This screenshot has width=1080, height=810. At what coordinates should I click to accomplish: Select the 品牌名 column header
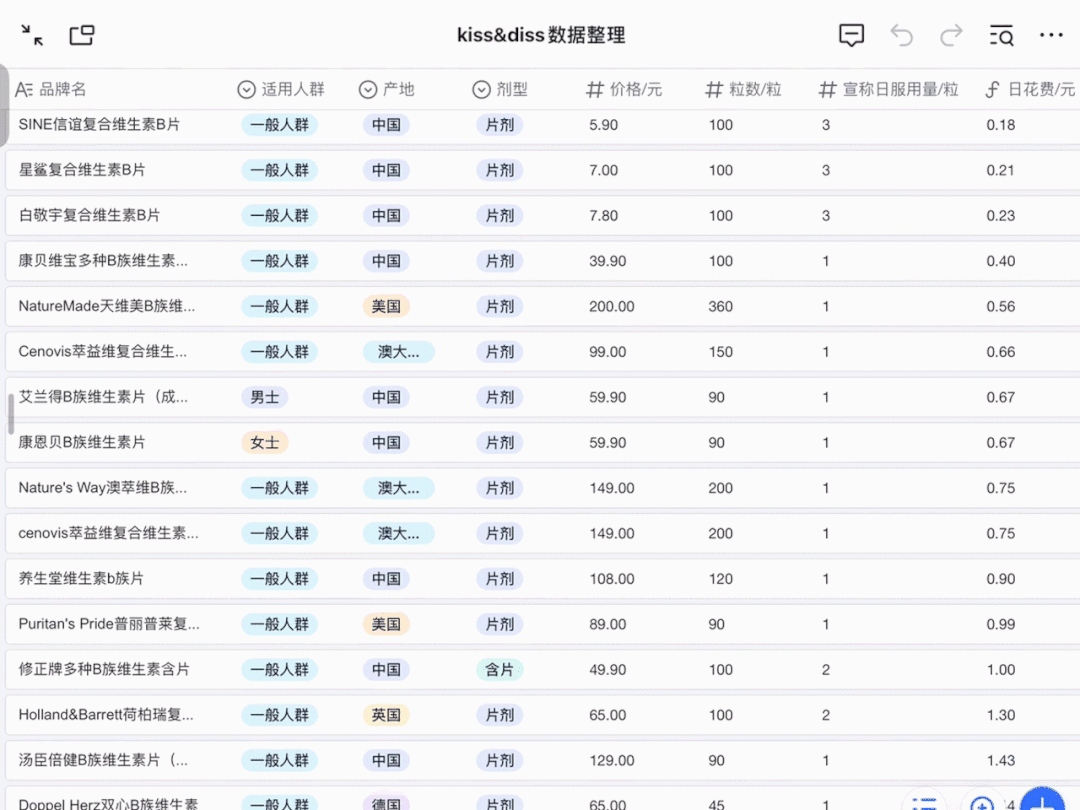pos(62,90)
